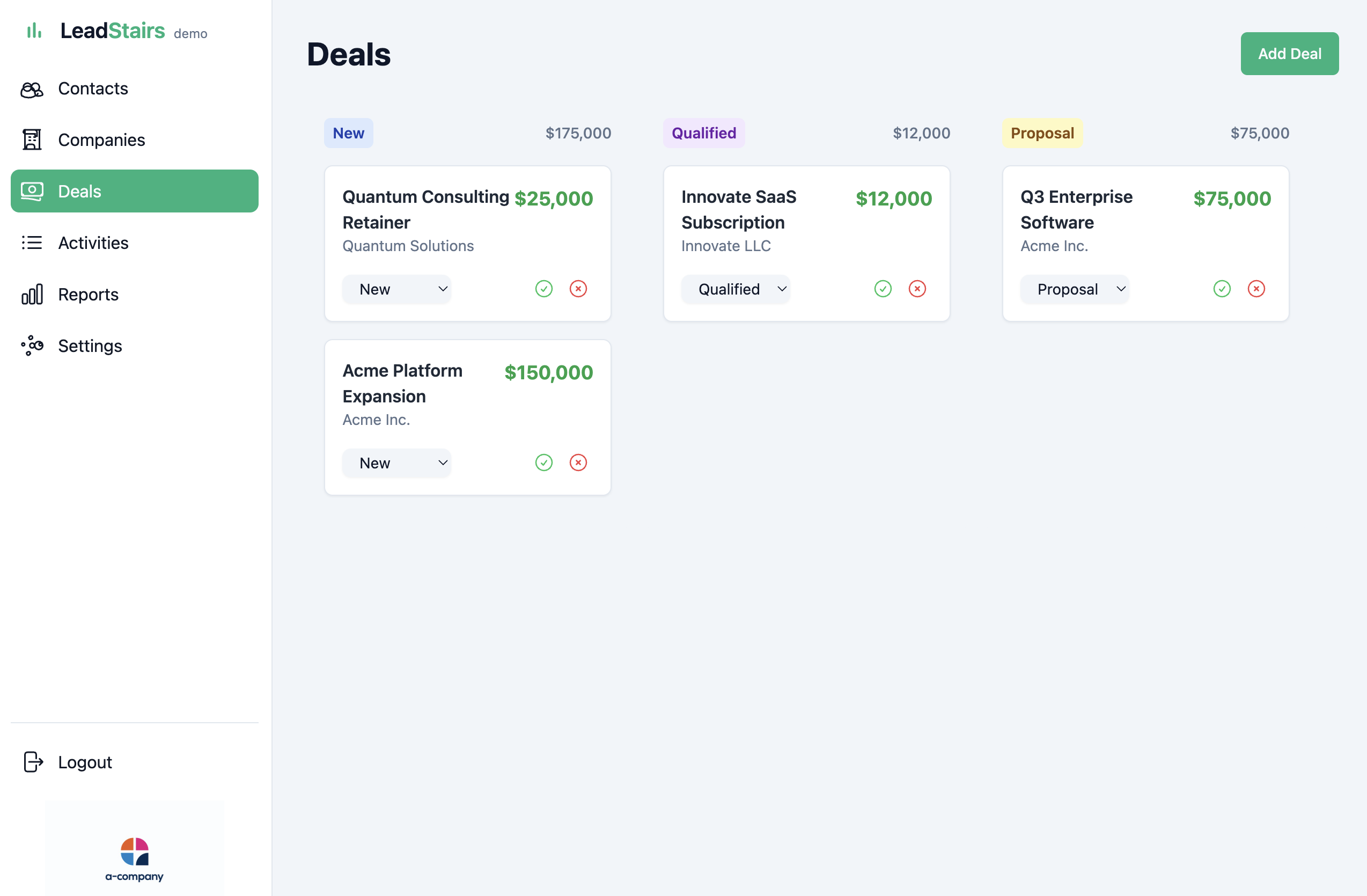Open stage dropdown on Quantum Consulting Retainer
Viewport: 1367px width, 896px height.
coord(396,290)
